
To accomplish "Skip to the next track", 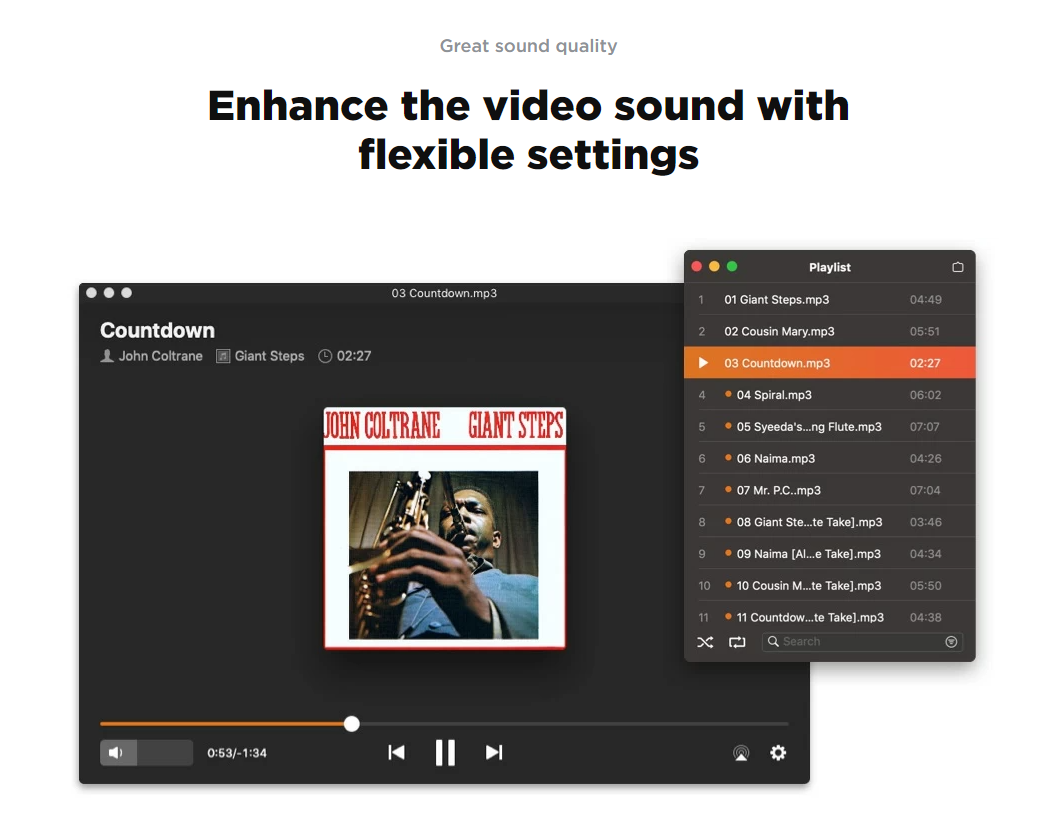I will pos(494,752).
